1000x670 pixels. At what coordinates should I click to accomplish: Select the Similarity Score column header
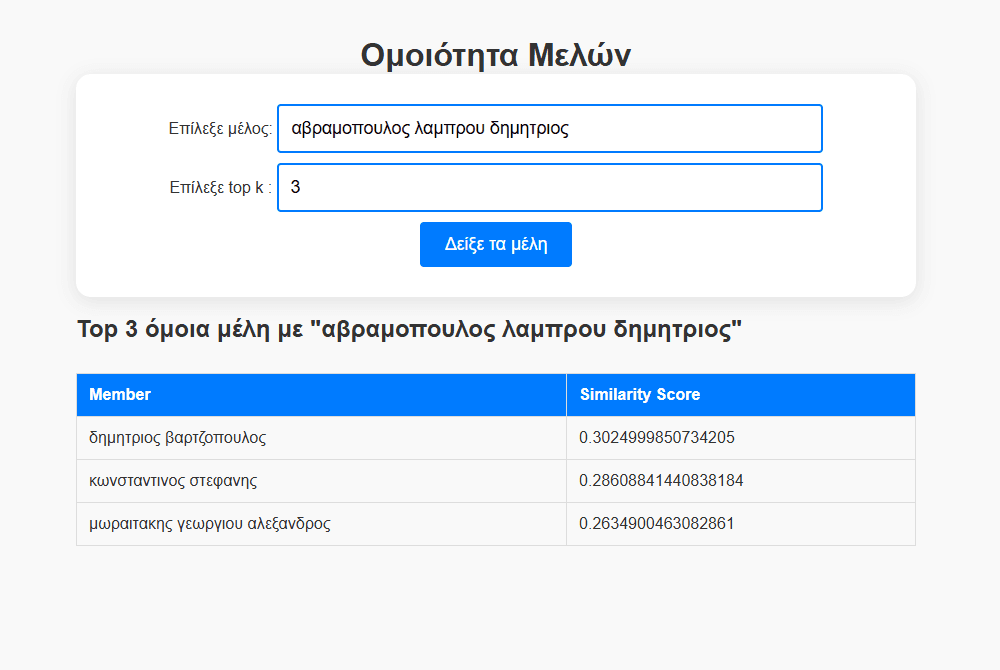740,395
